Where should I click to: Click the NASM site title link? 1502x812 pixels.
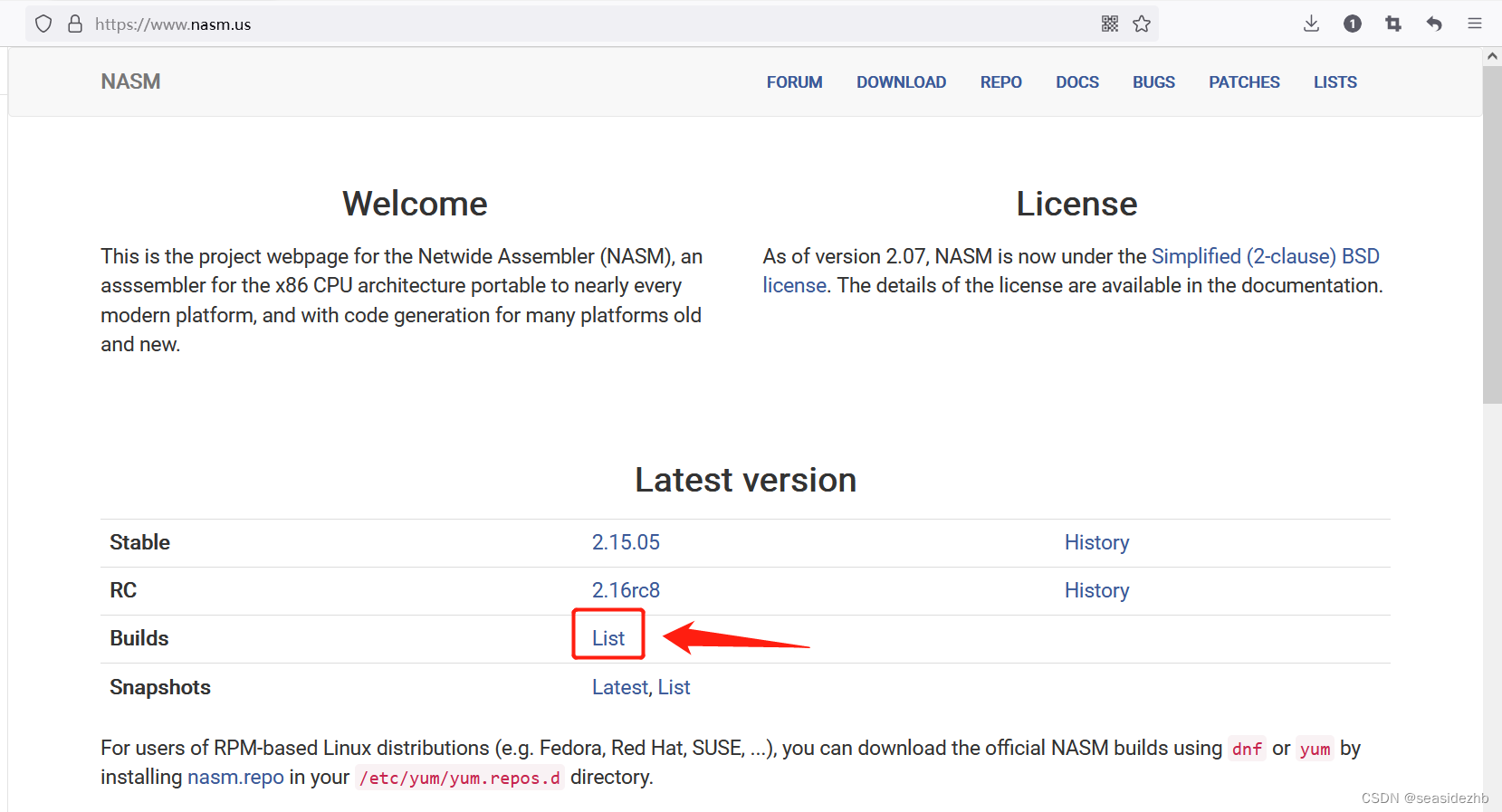[x=130, y=81]
